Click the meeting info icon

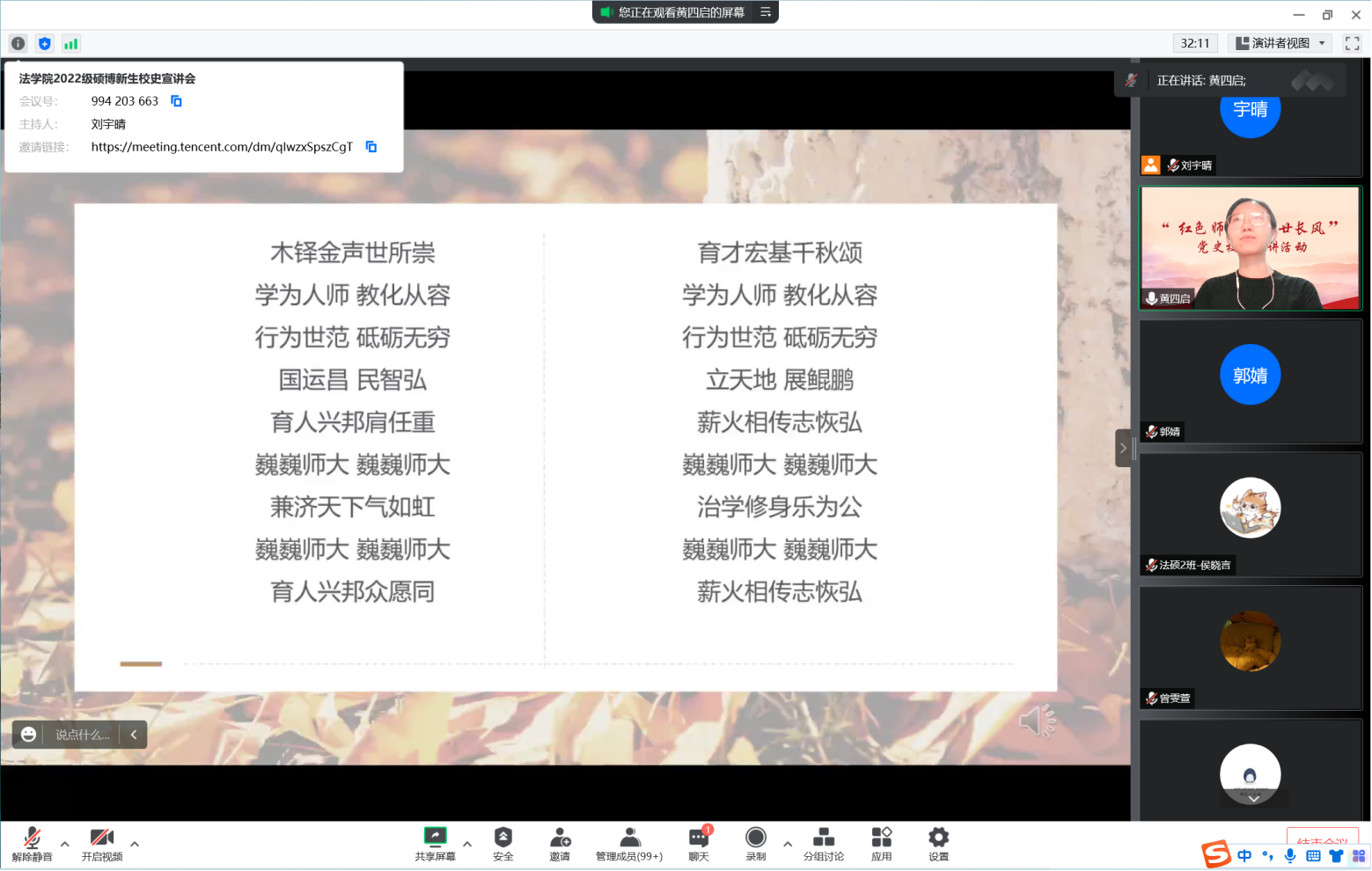[18, 43]
